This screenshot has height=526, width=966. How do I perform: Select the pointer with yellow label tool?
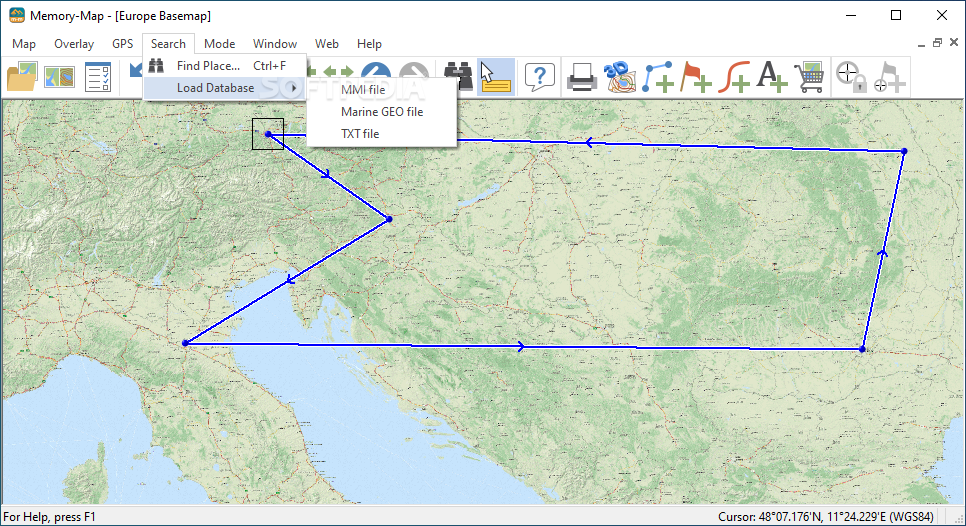point(496,77)
